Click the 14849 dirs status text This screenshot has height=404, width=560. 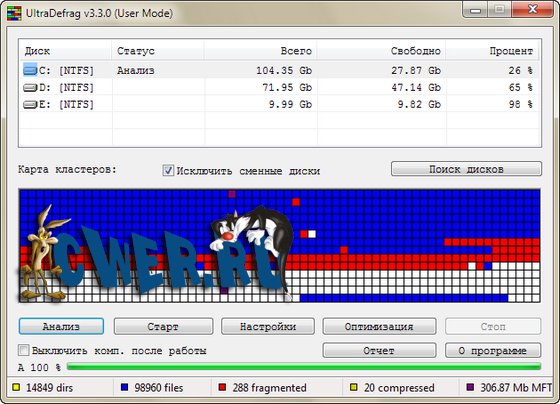pyautogui.click(x=49, y=388)
